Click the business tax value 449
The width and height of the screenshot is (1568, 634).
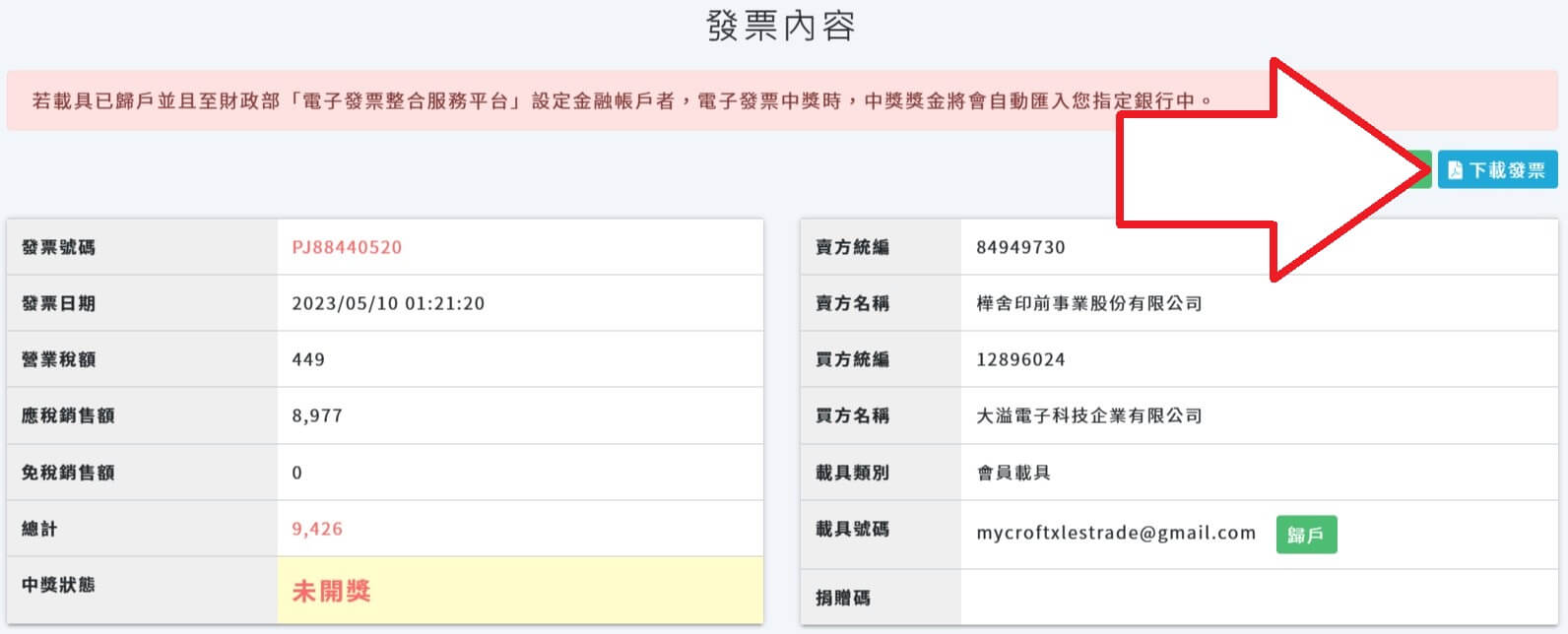pyautogui.click(x=308, y=359)
